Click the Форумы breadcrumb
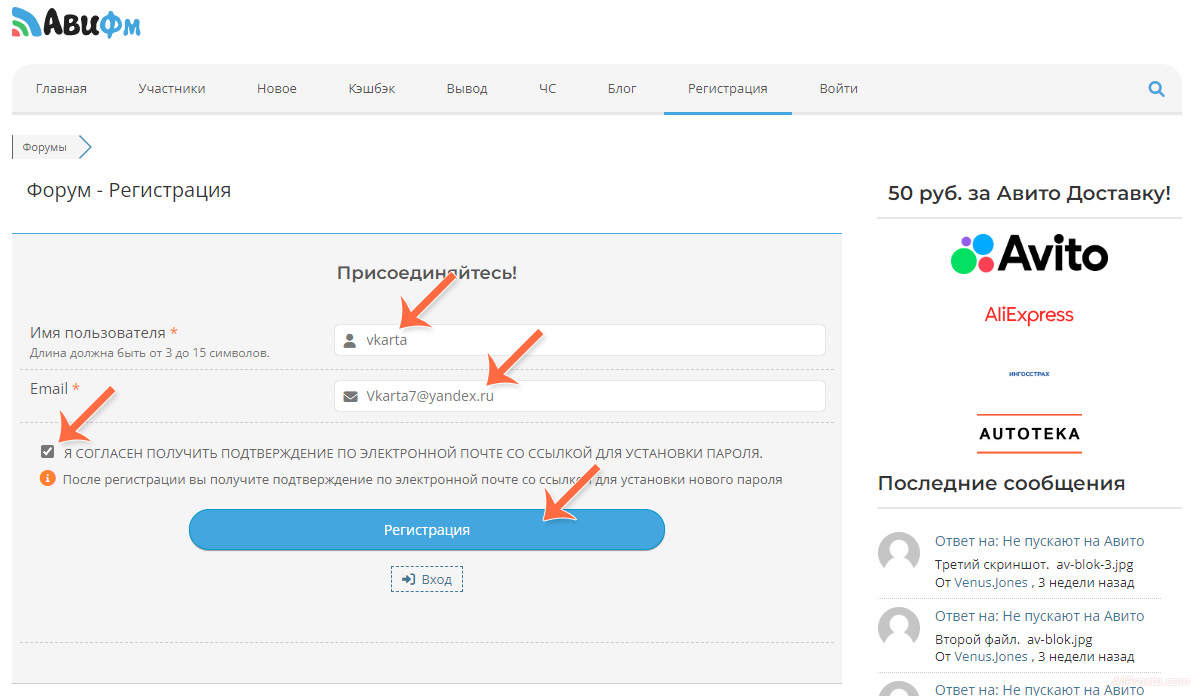This screenshot has width=1200, height=696. pos(45,147)
